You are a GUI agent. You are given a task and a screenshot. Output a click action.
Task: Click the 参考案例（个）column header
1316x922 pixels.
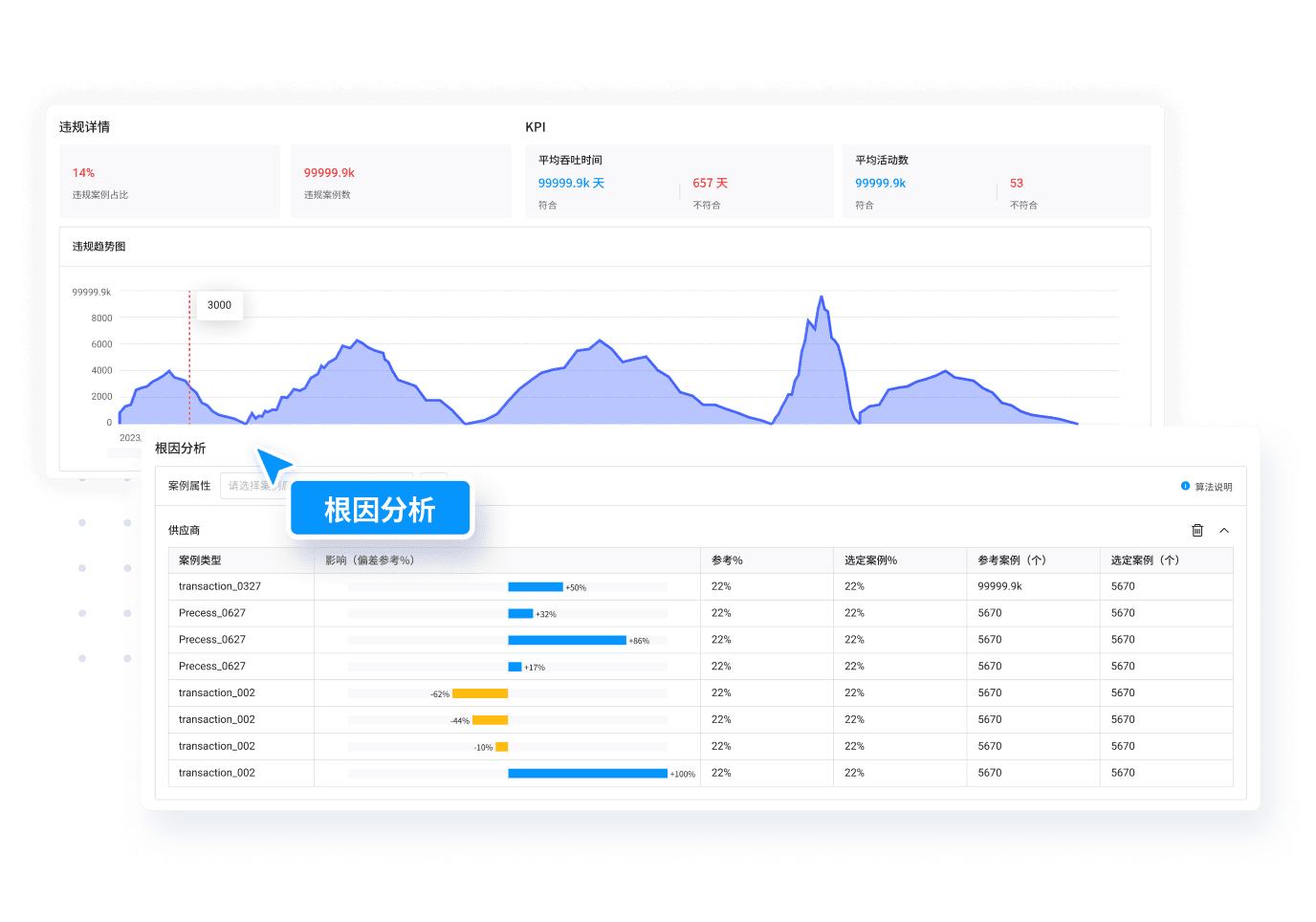tap(1012, 560)
